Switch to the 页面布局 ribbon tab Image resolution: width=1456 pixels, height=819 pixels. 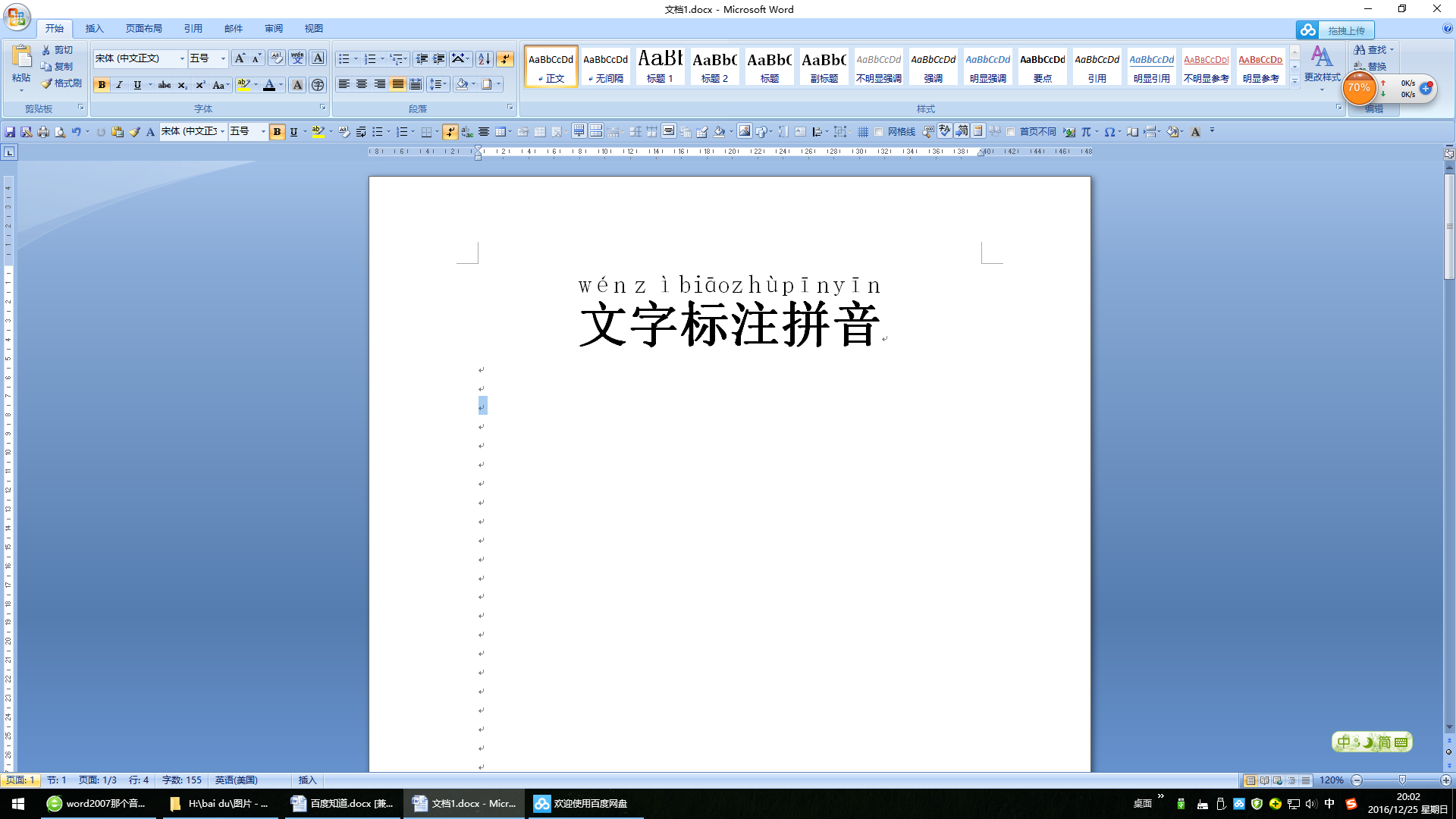coord(143,28)
